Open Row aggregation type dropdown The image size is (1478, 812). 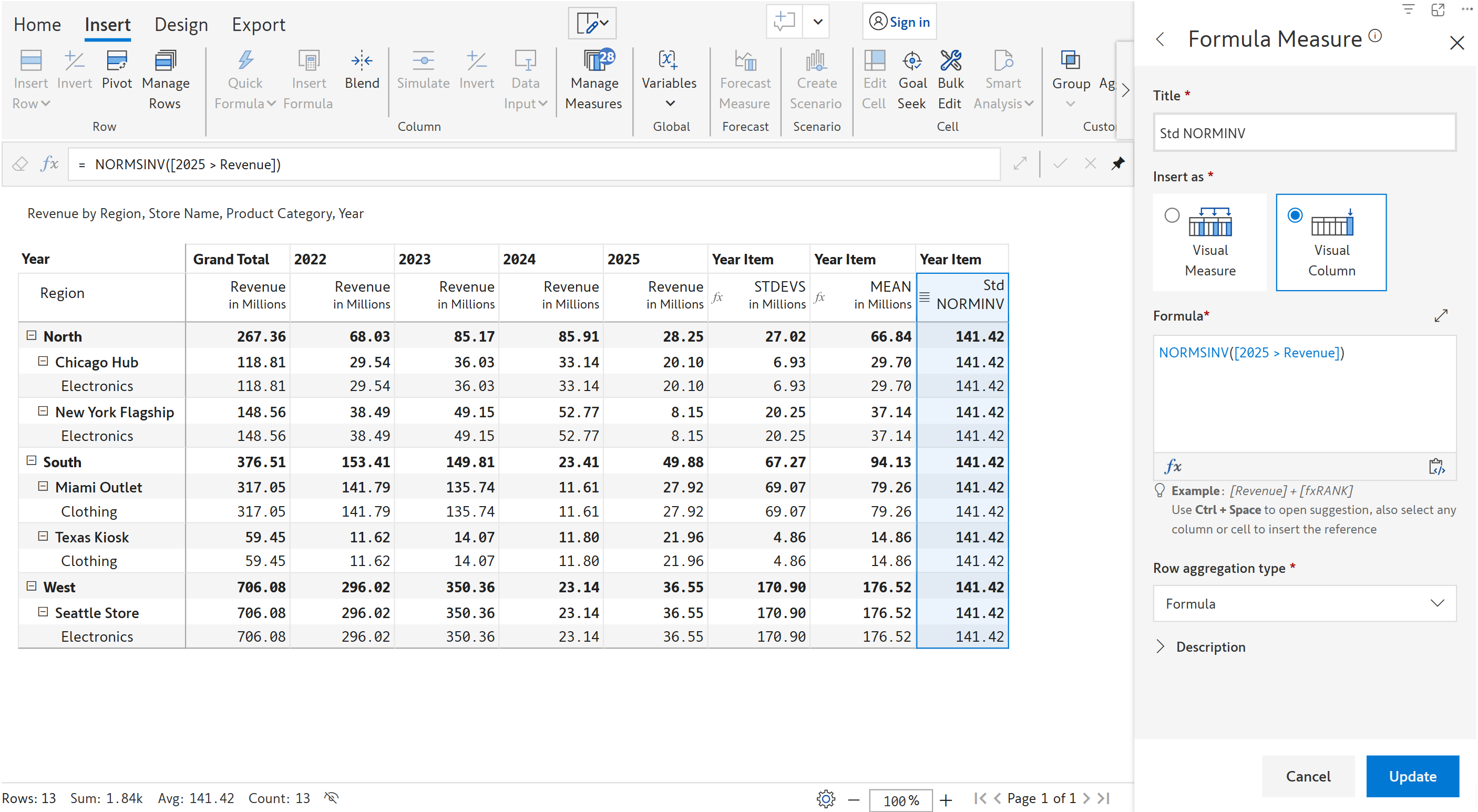(1304, 603)
